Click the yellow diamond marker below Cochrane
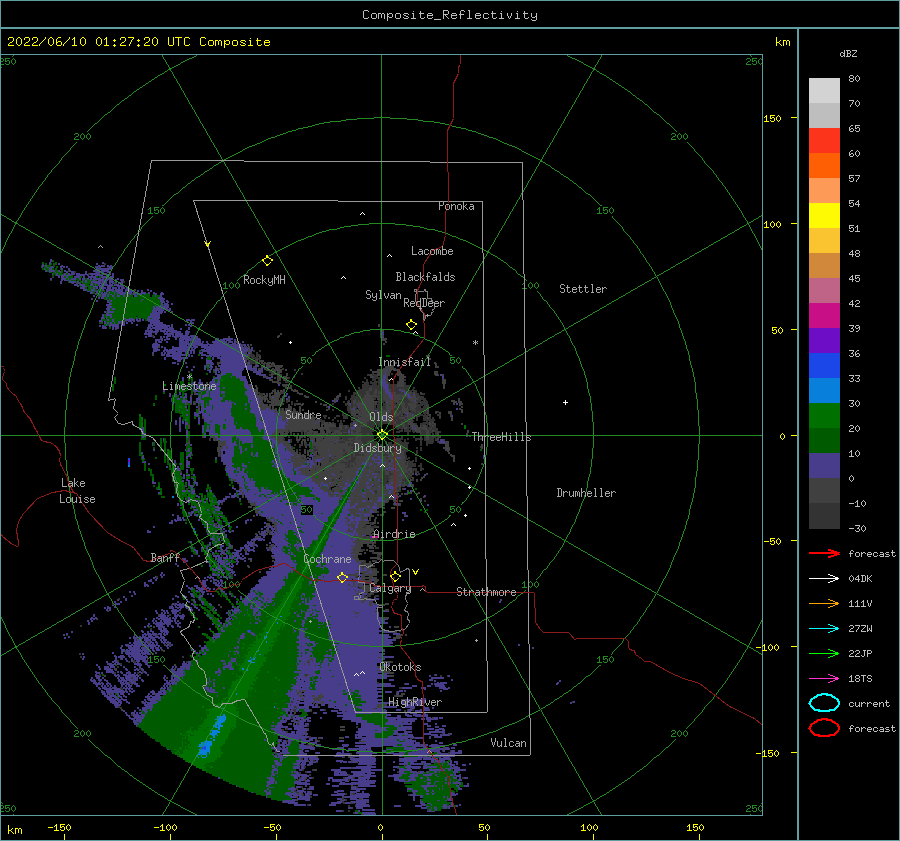The height and width of the screenshot is (841, 900). click(x=342, y=578)
